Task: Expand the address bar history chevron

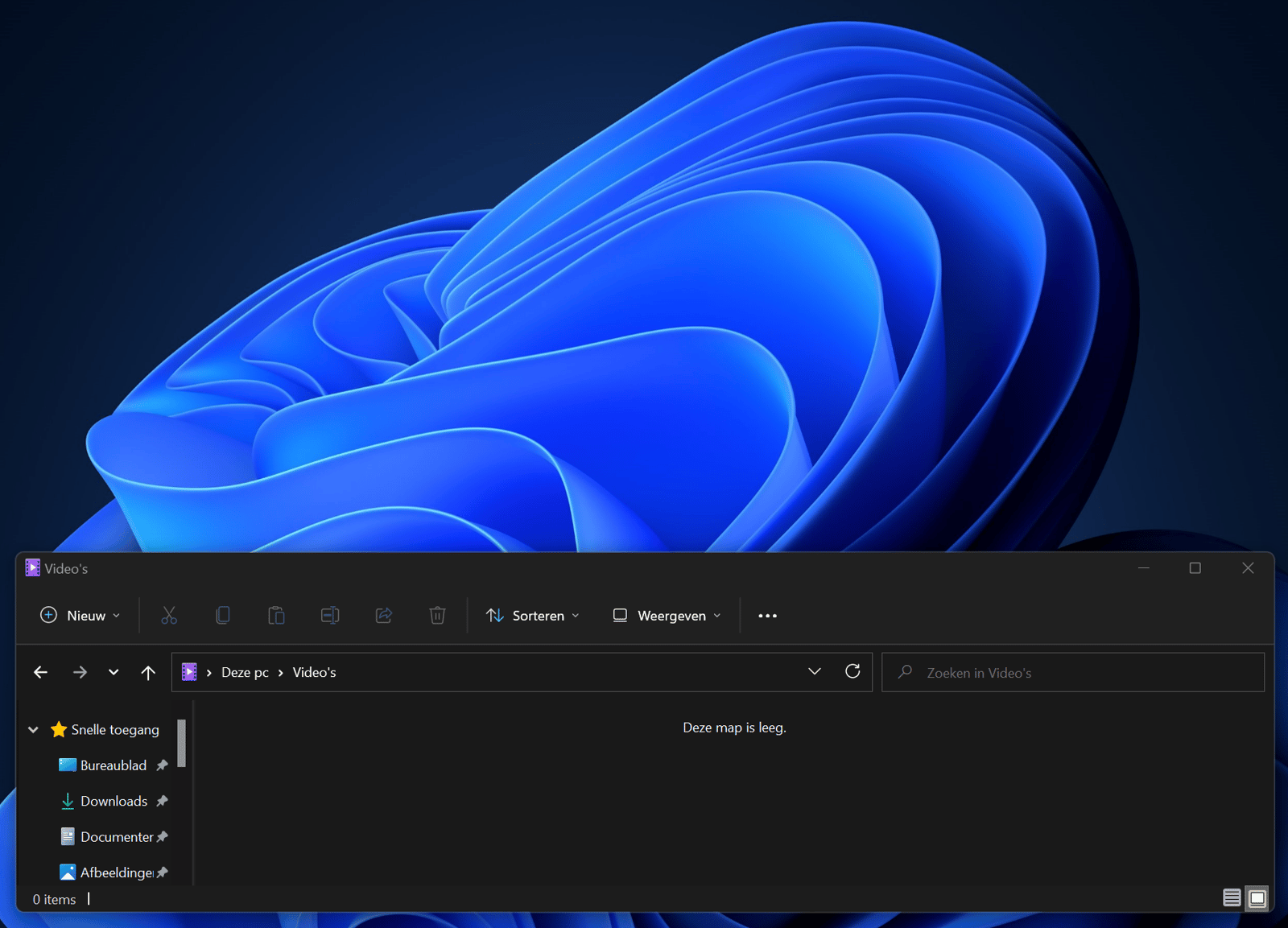Action: point(815,671)
